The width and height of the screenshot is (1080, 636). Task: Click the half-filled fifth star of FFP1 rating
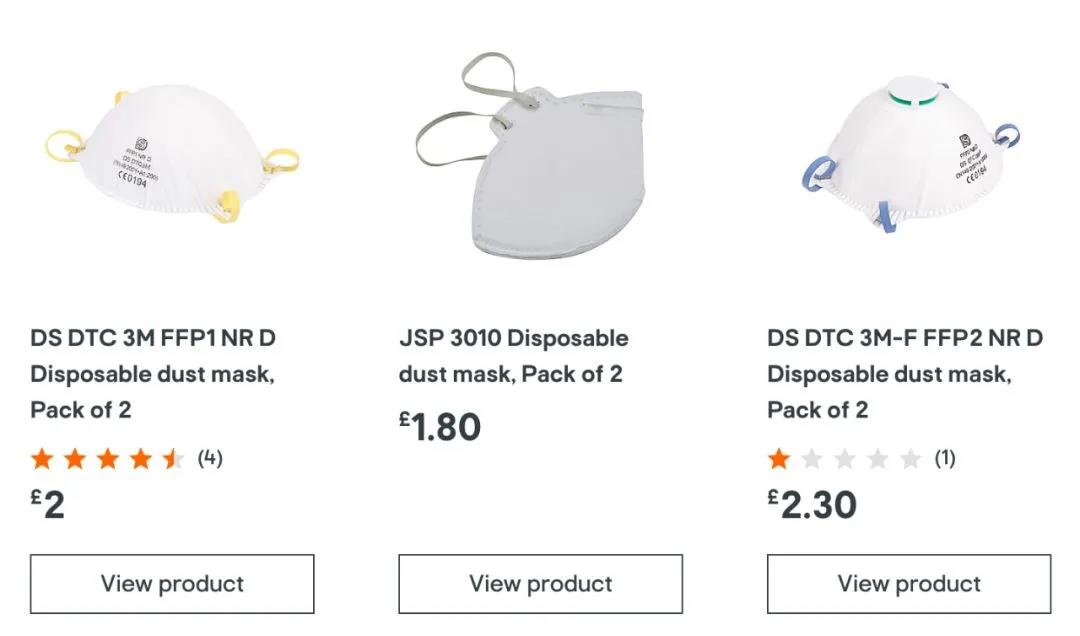coord(174,459)
